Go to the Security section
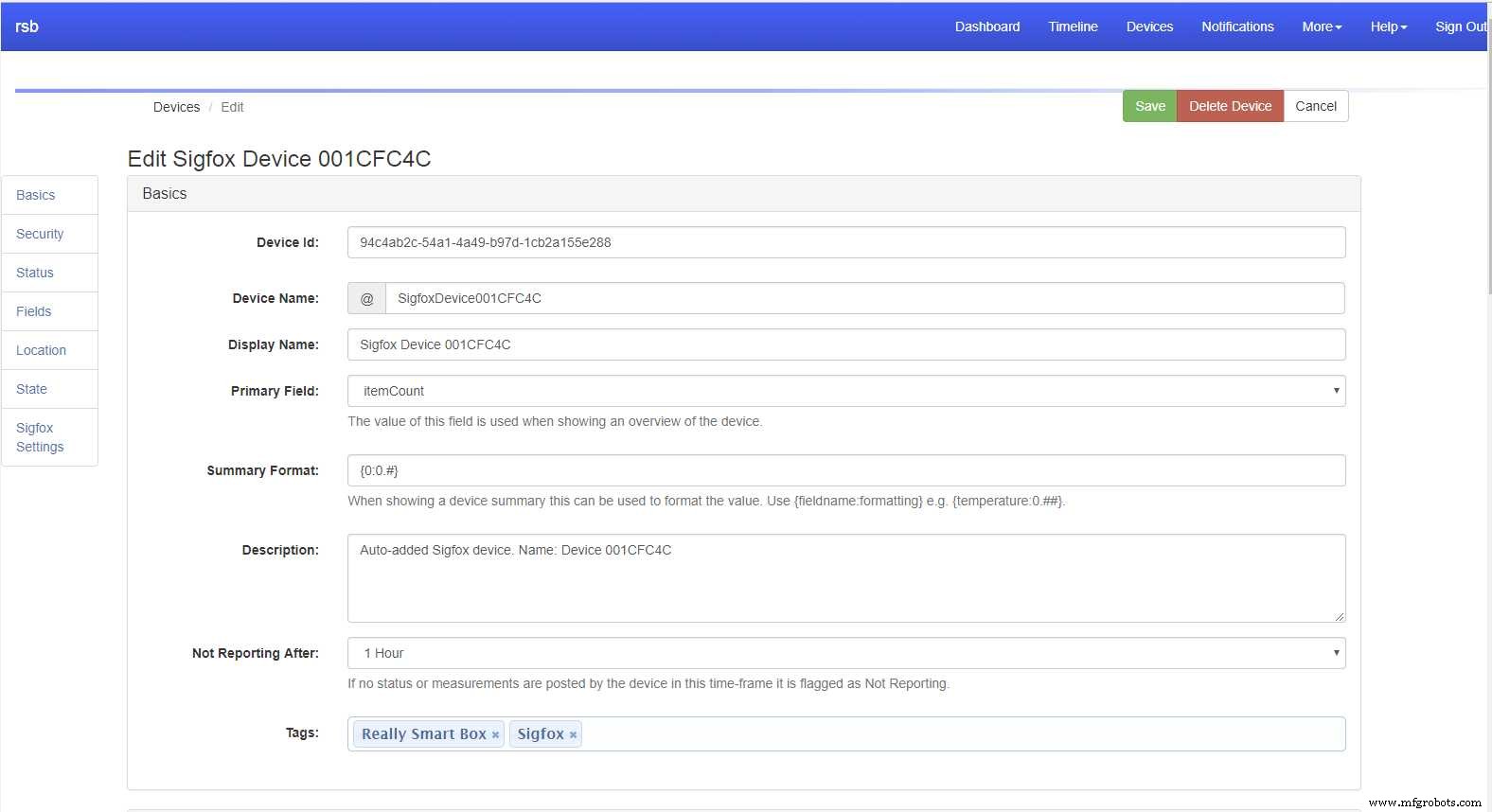This screenshot has height=812, width=1492. [40, 234]
